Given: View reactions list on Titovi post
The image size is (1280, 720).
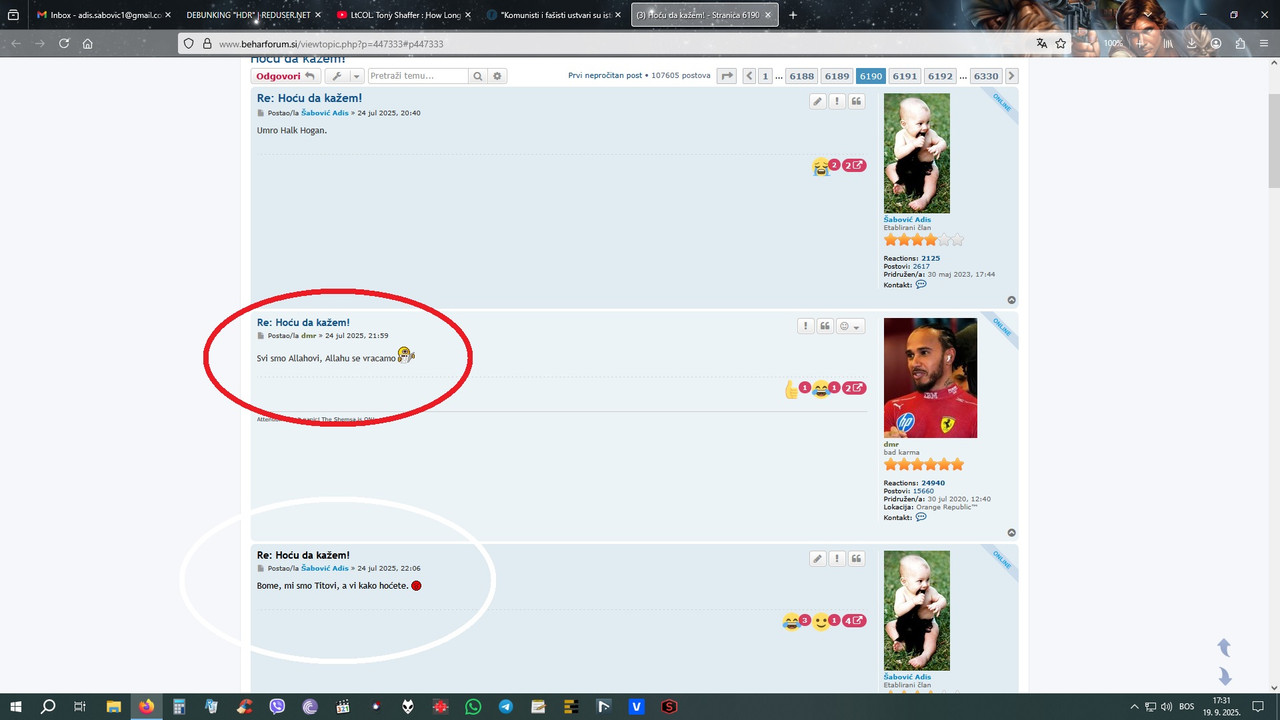Looking at the screenshot, I should [854, 621].
